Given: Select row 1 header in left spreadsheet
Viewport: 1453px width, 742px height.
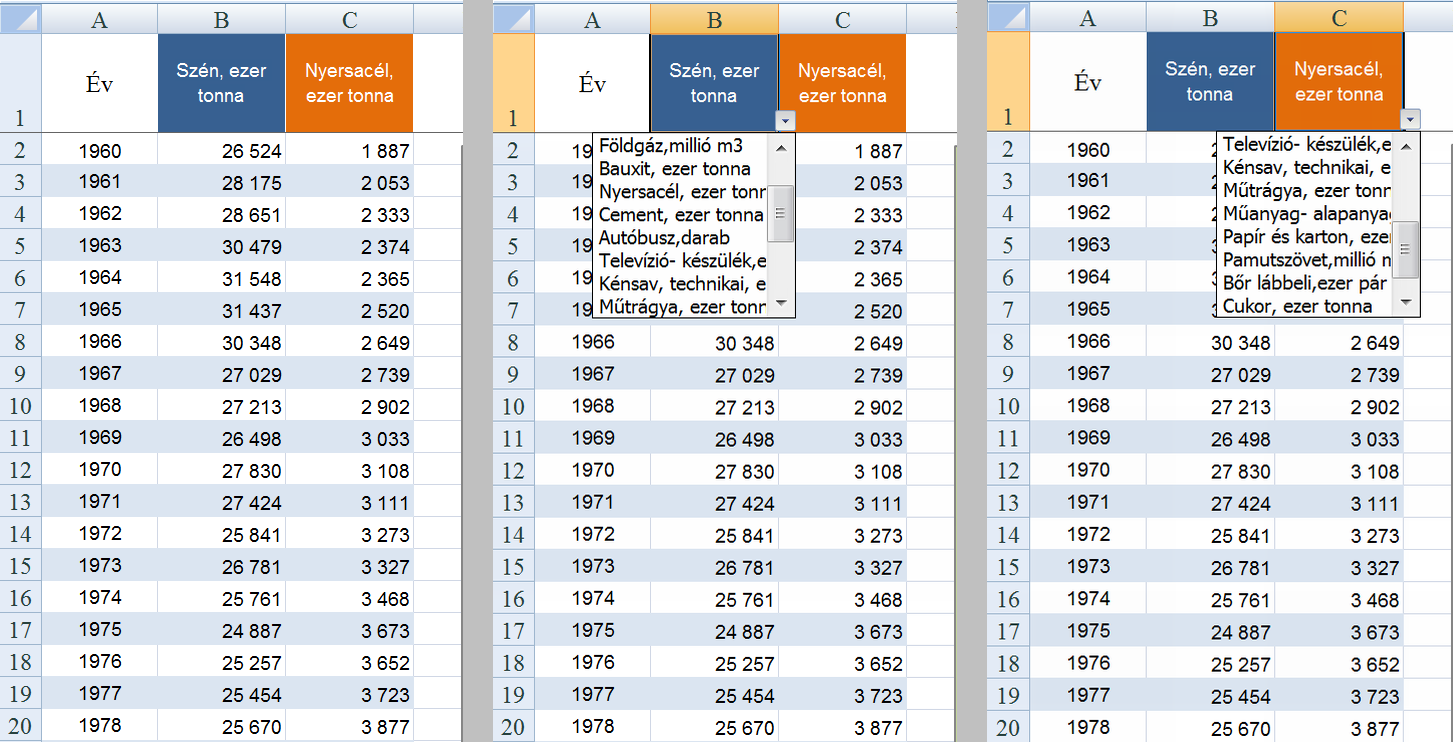Looking at the screenshot, I should point(21,83).
